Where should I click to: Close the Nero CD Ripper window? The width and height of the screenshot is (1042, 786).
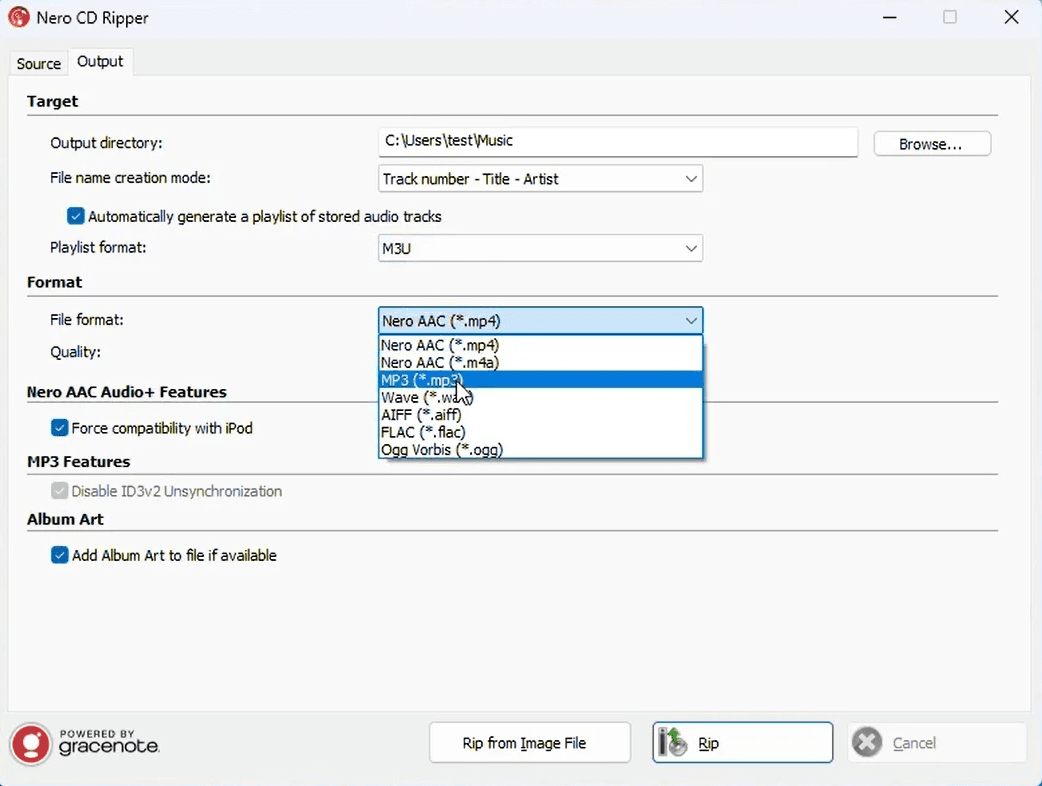click(x=1011, y=17)
